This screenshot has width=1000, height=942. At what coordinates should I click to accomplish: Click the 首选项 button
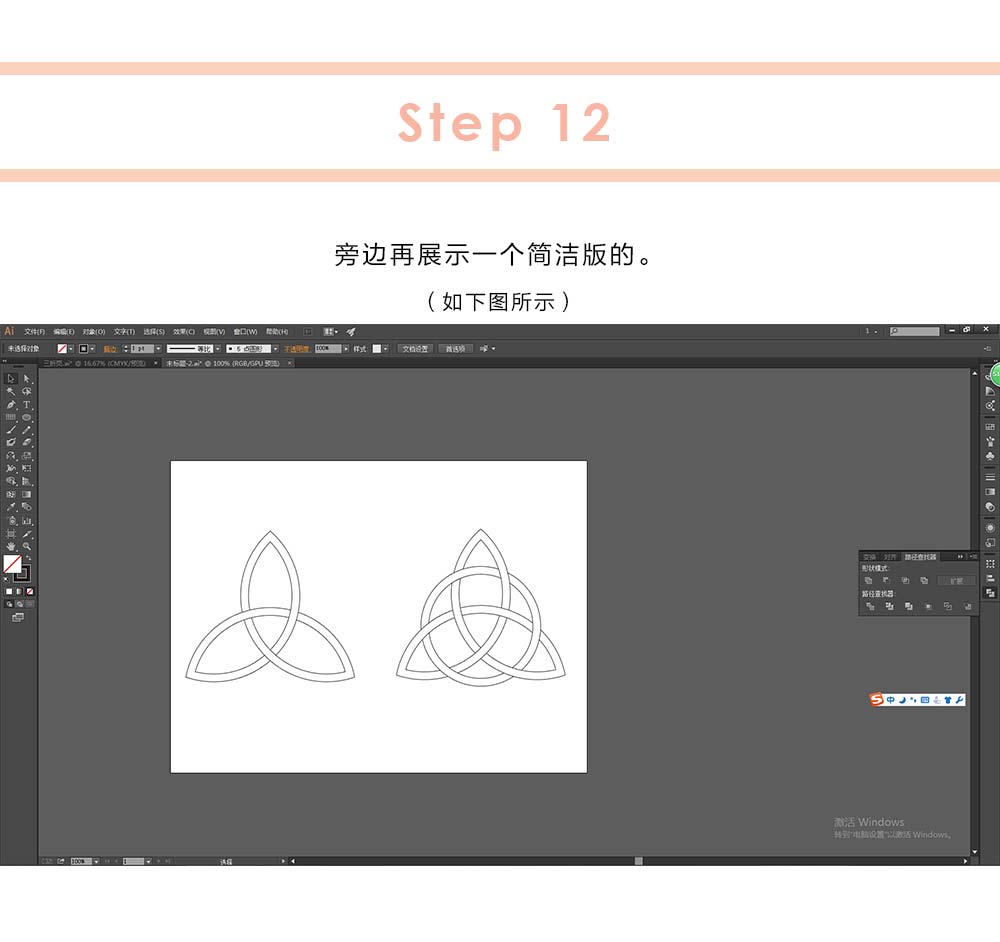coord(455,348)
